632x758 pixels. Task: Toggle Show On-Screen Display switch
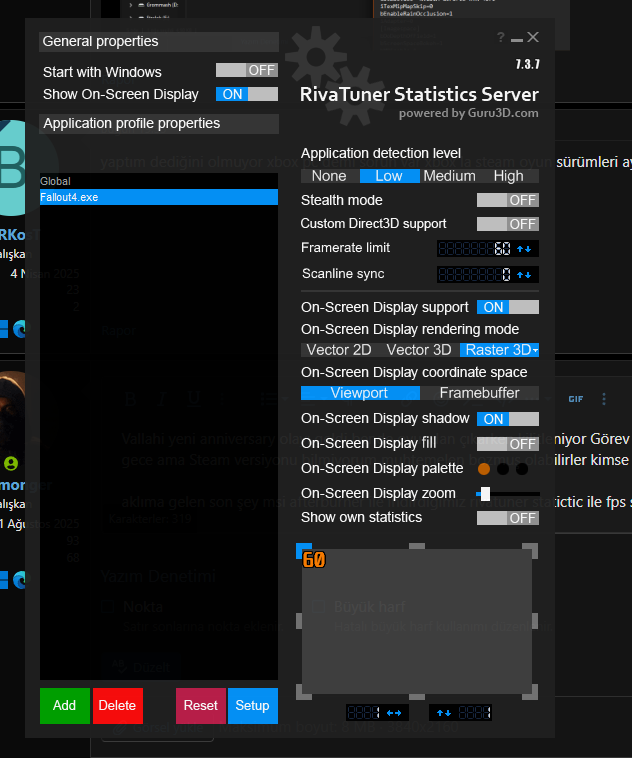pyautogui.click(x=247, y=94)
